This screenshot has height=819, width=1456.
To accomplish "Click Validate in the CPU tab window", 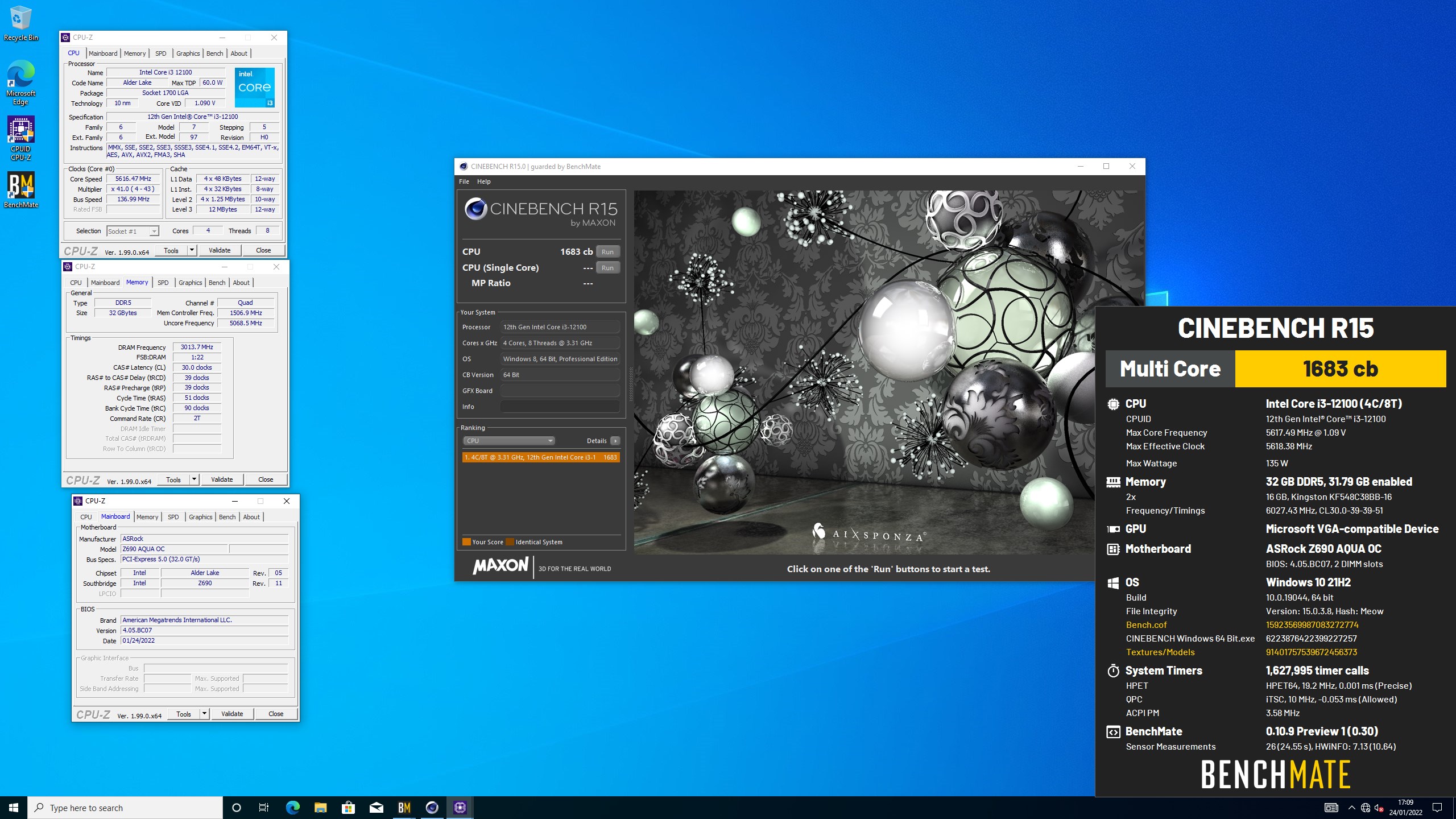I will (x=220, y=250).
